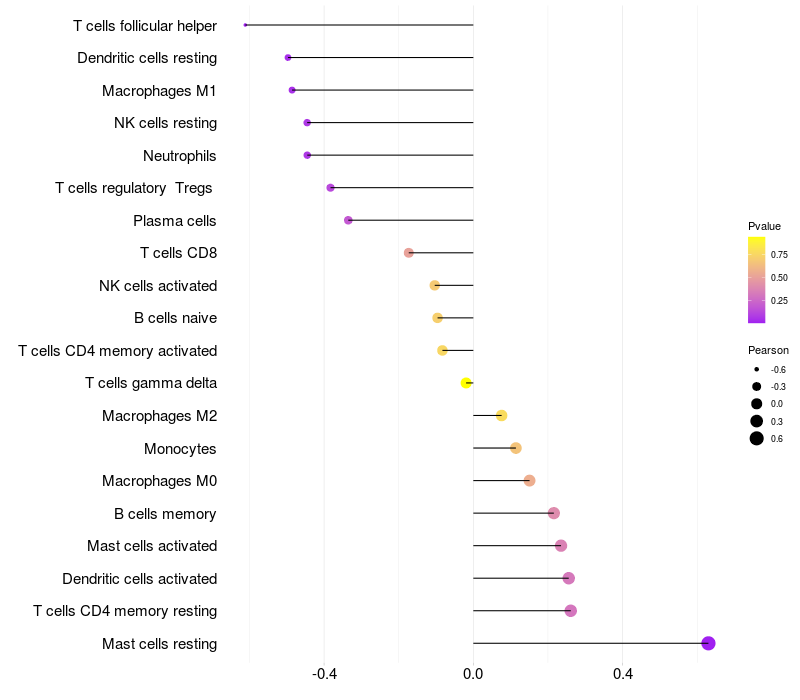Click the Macrophages M1 data point

pyautogui.click(x=292, y=90)
